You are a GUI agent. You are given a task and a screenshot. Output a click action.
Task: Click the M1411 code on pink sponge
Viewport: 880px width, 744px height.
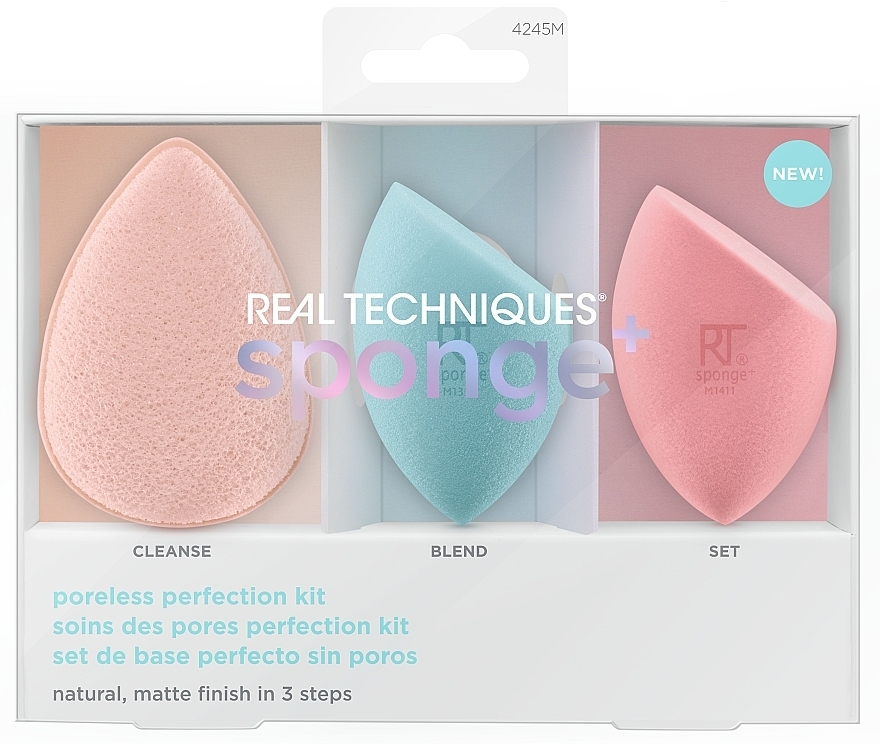[717, 391]
